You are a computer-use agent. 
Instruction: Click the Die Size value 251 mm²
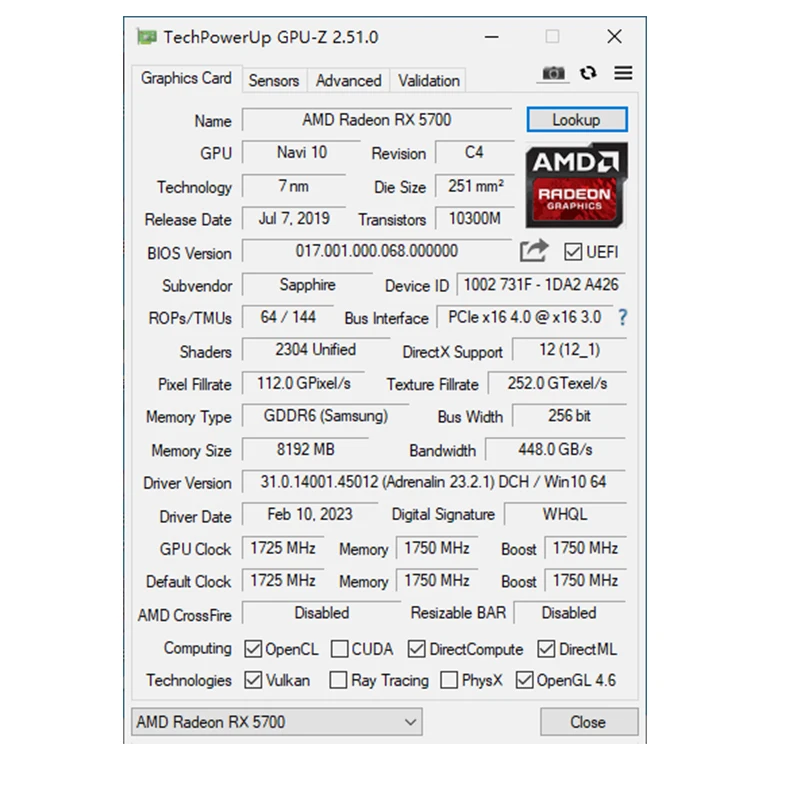475,186
